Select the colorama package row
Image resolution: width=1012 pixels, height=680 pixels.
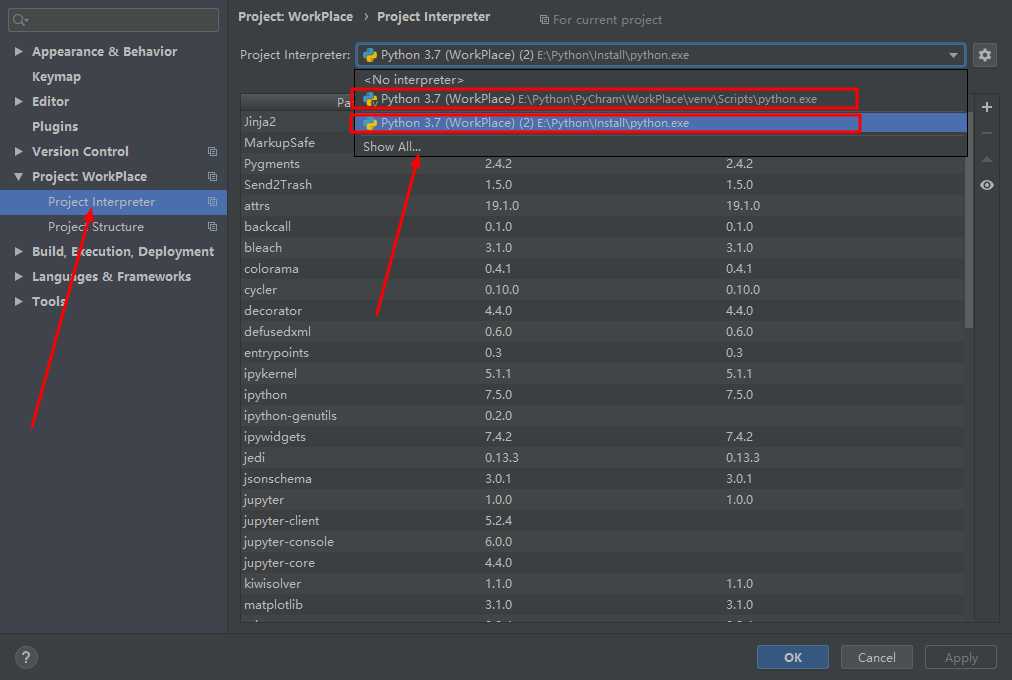click(x=603, y=268)
